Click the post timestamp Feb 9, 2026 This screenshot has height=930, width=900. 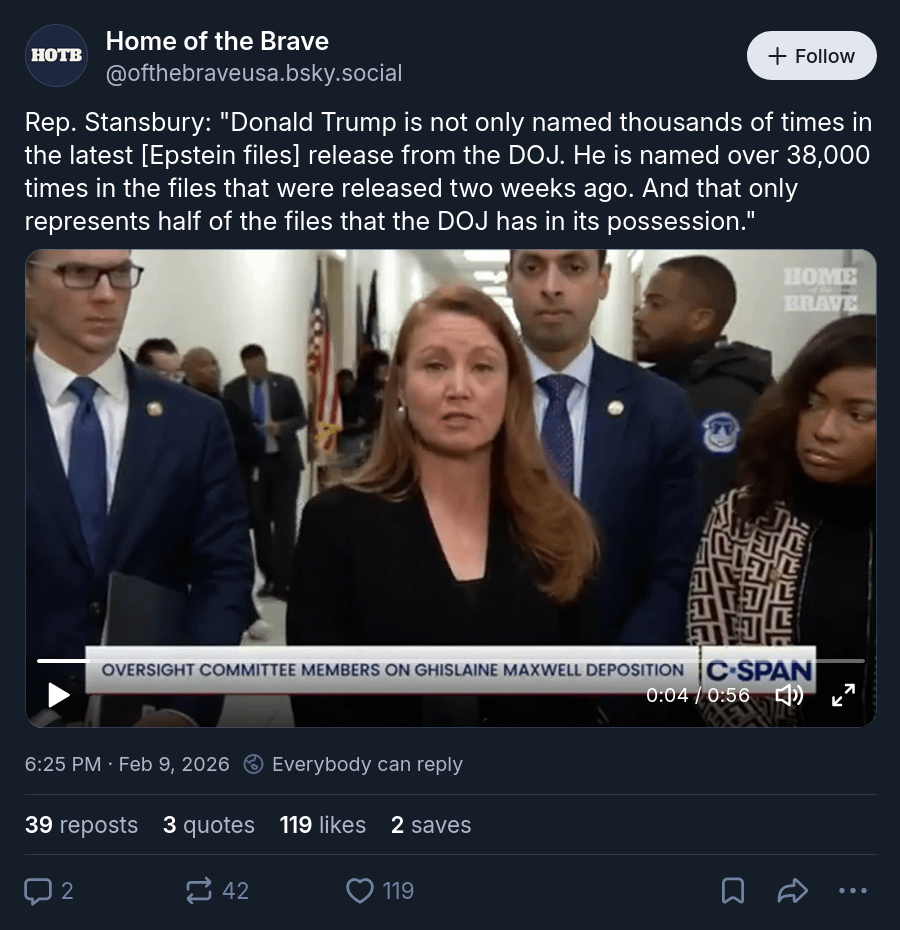pos(127,764)
